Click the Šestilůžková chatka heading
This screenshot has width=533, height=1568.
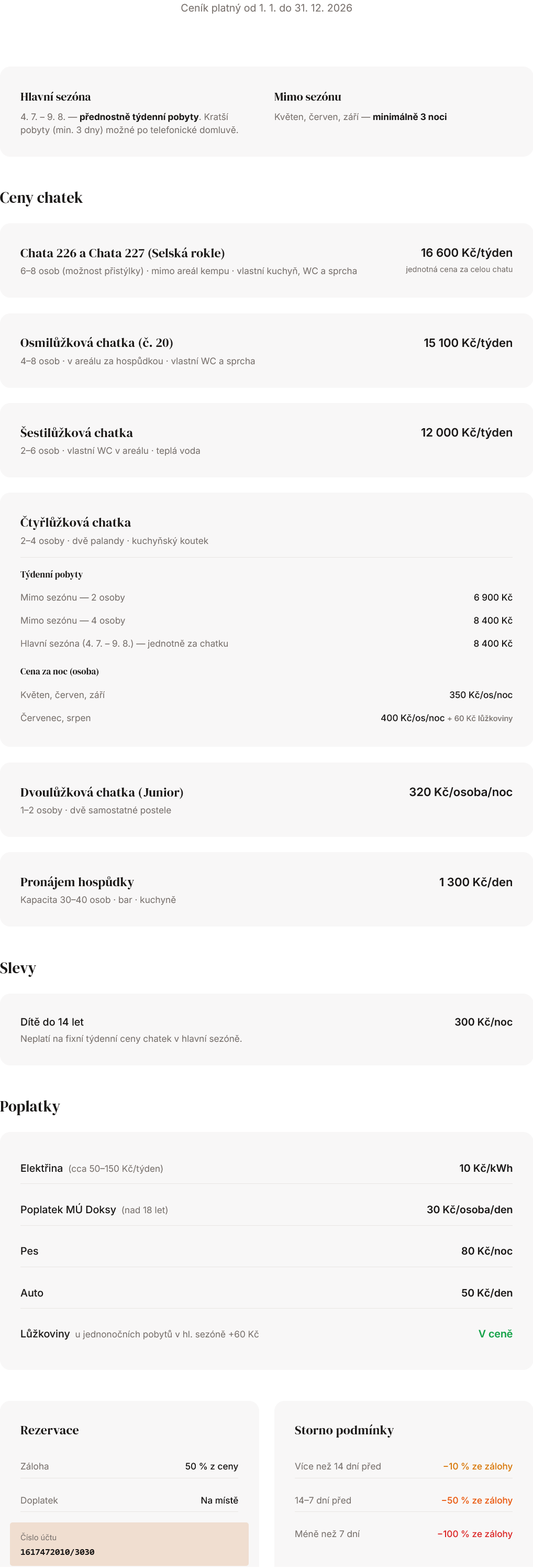(x=76, y=433)
